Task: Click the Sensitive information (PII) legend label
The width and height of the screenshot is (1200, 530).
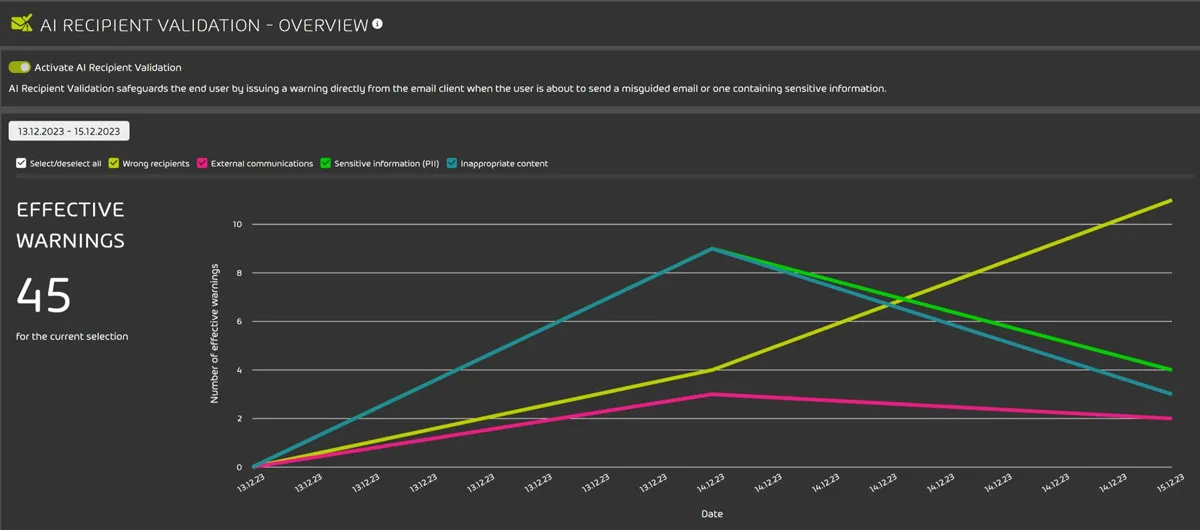Action: point(385,163)
